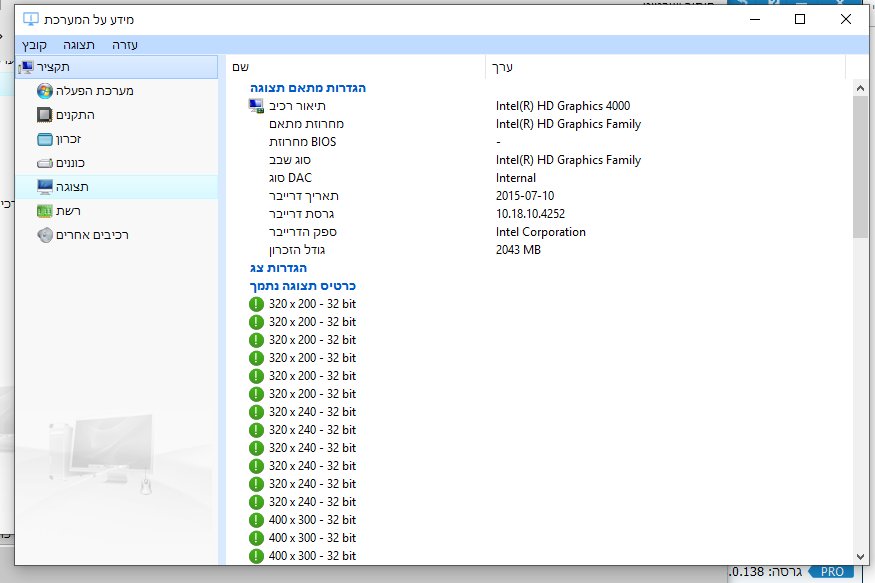Image resolution: width=875 pixels, height=583 pixels.
Task: Select תקציר in the sidebar
Action: point(117,67)
